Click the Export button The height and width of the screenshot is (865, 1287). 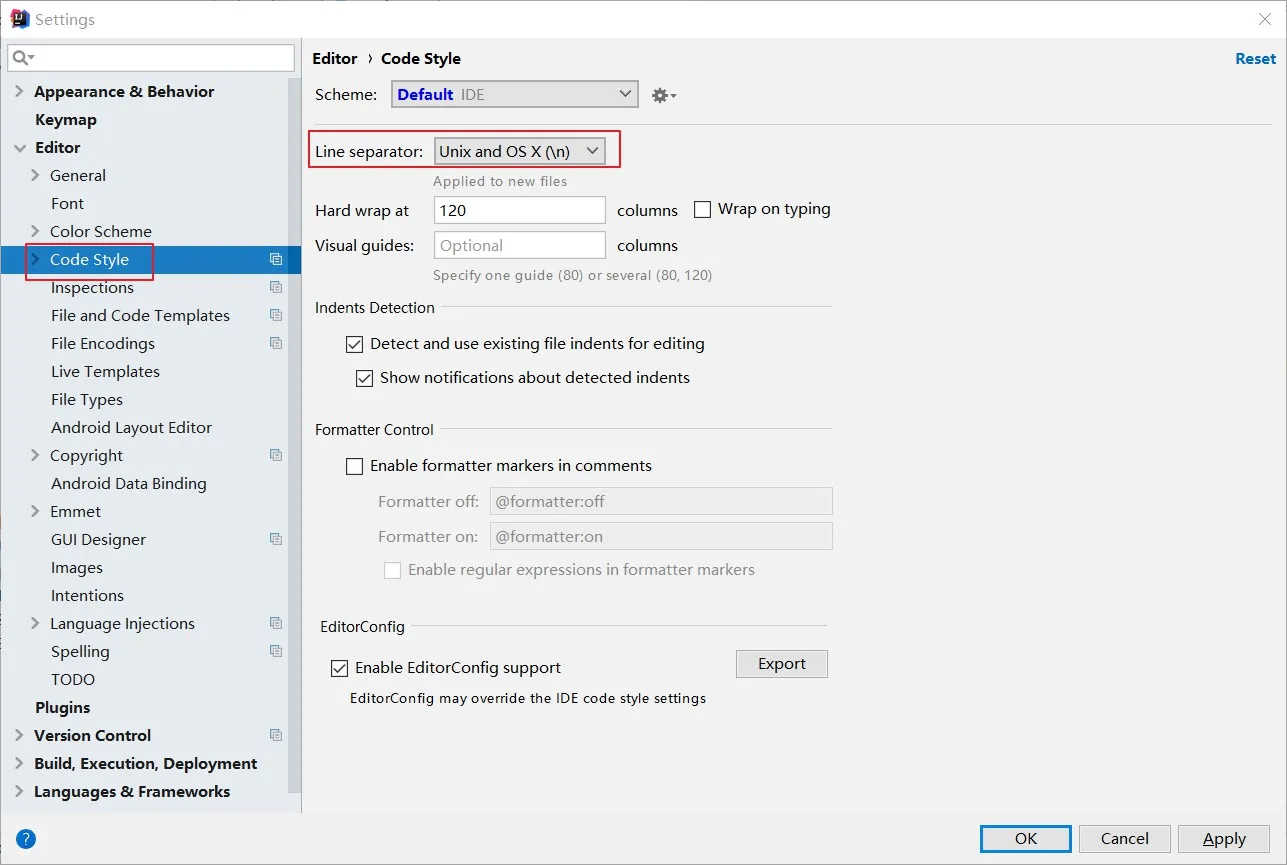[781, 664]
